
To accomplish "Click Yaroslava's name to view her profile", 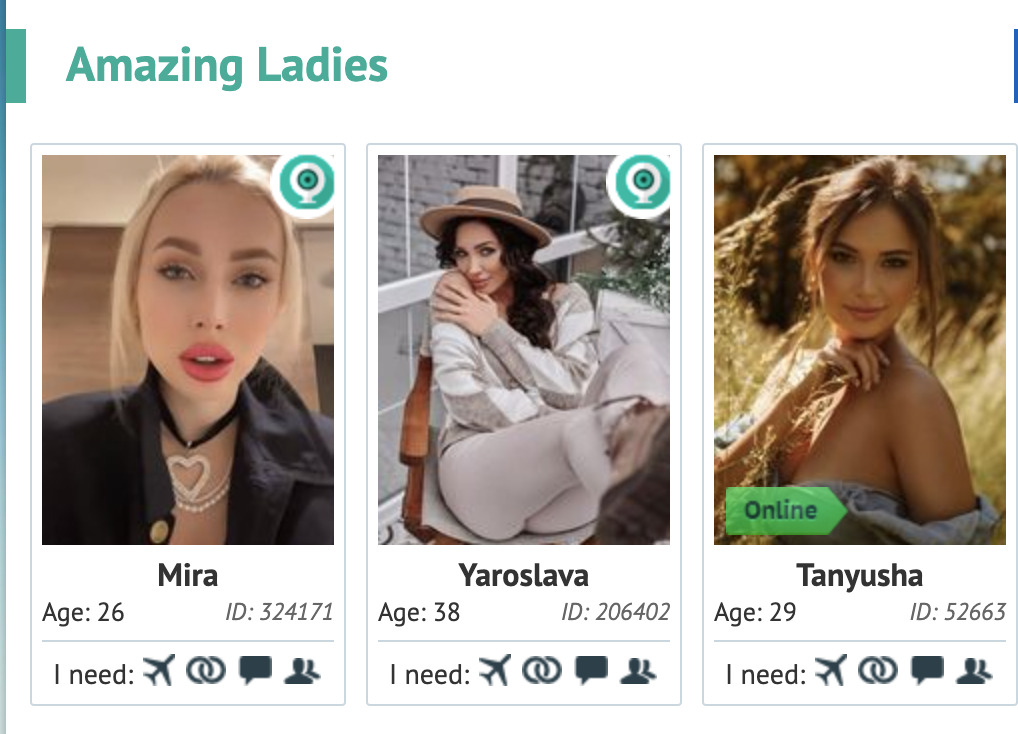I will [524, 575].
